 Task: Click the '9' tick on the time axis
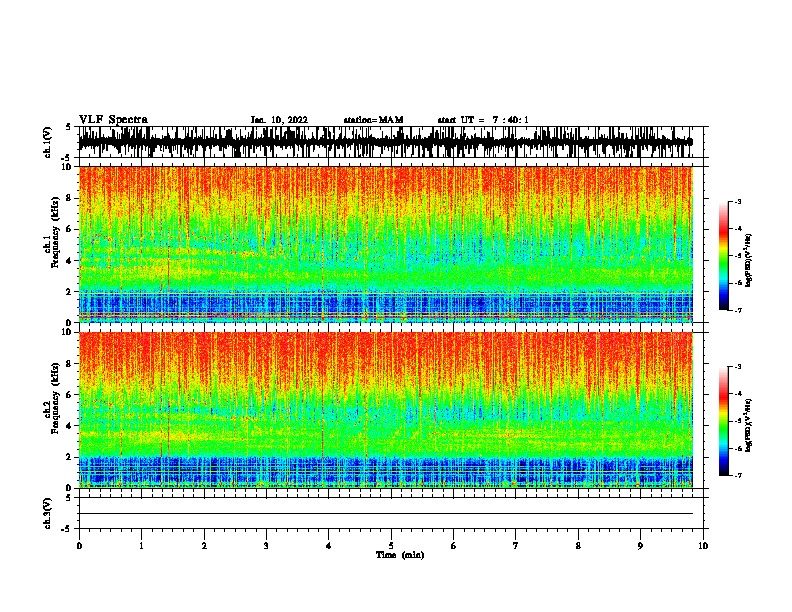click(x=640, y=546)
